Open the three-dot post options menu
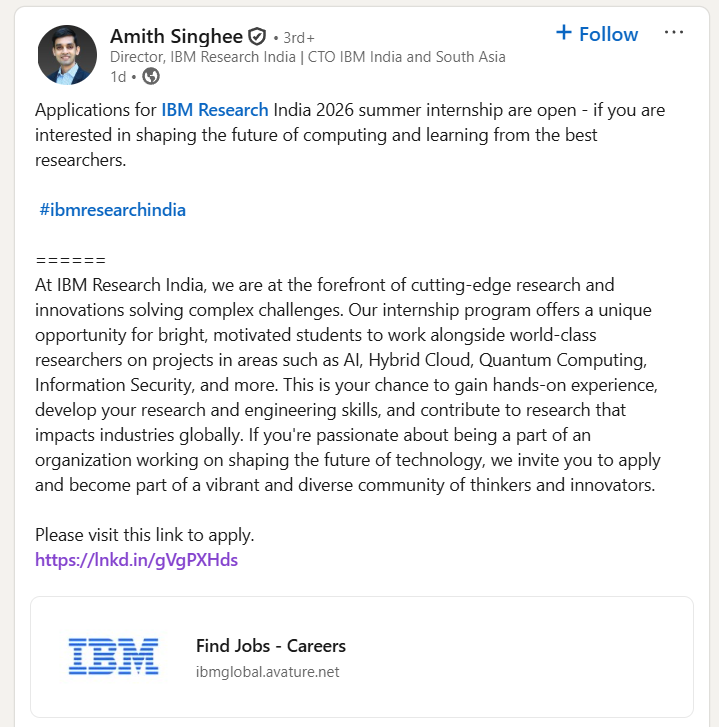This screenshot has height=727, width=719. coord(674,33)
